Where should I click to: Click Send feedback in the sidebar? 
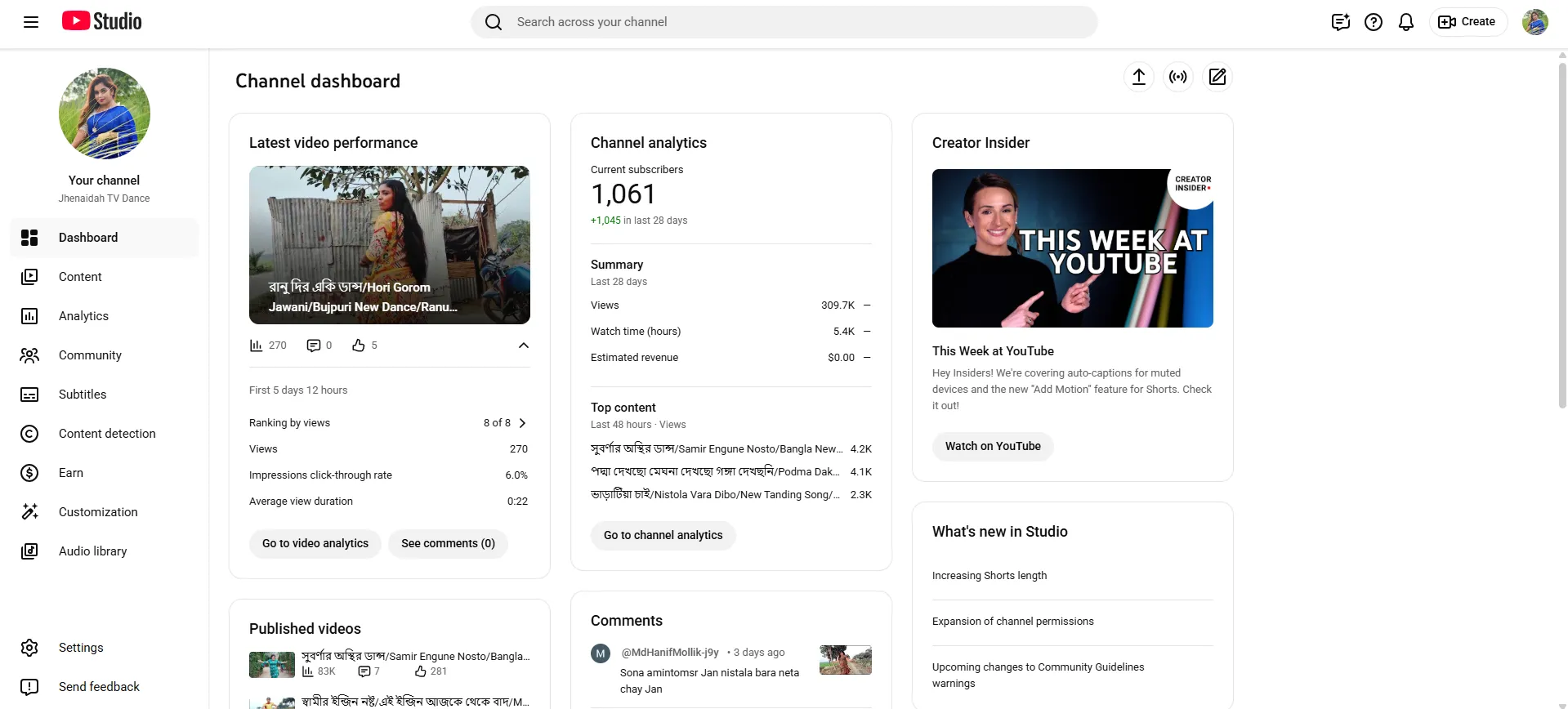pyautogui.click(x=105, y=687)
